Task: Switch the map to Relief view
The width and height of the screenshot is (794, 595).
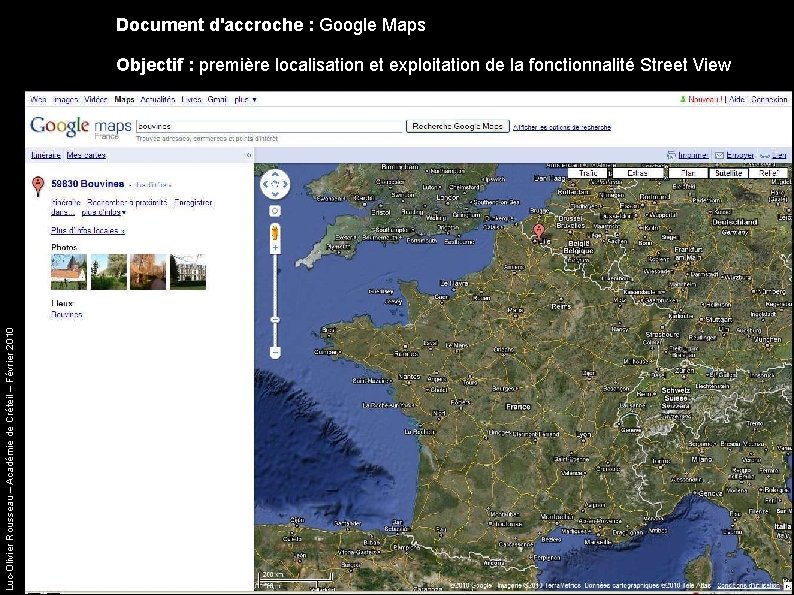Action: (x=768, y=173)
